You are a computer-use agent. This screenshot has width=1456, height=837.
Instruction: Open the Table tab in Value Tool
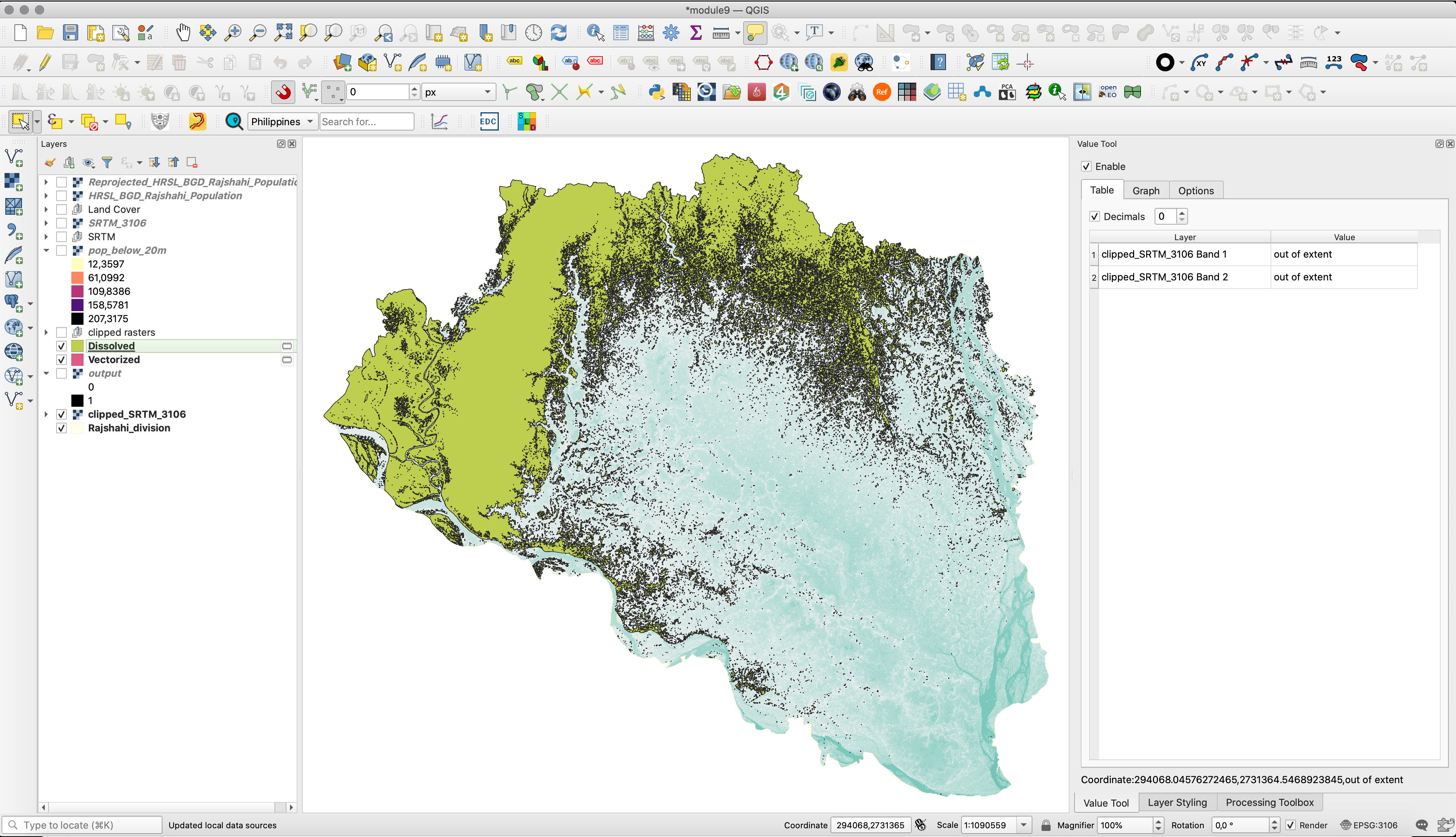point(1102,190)
